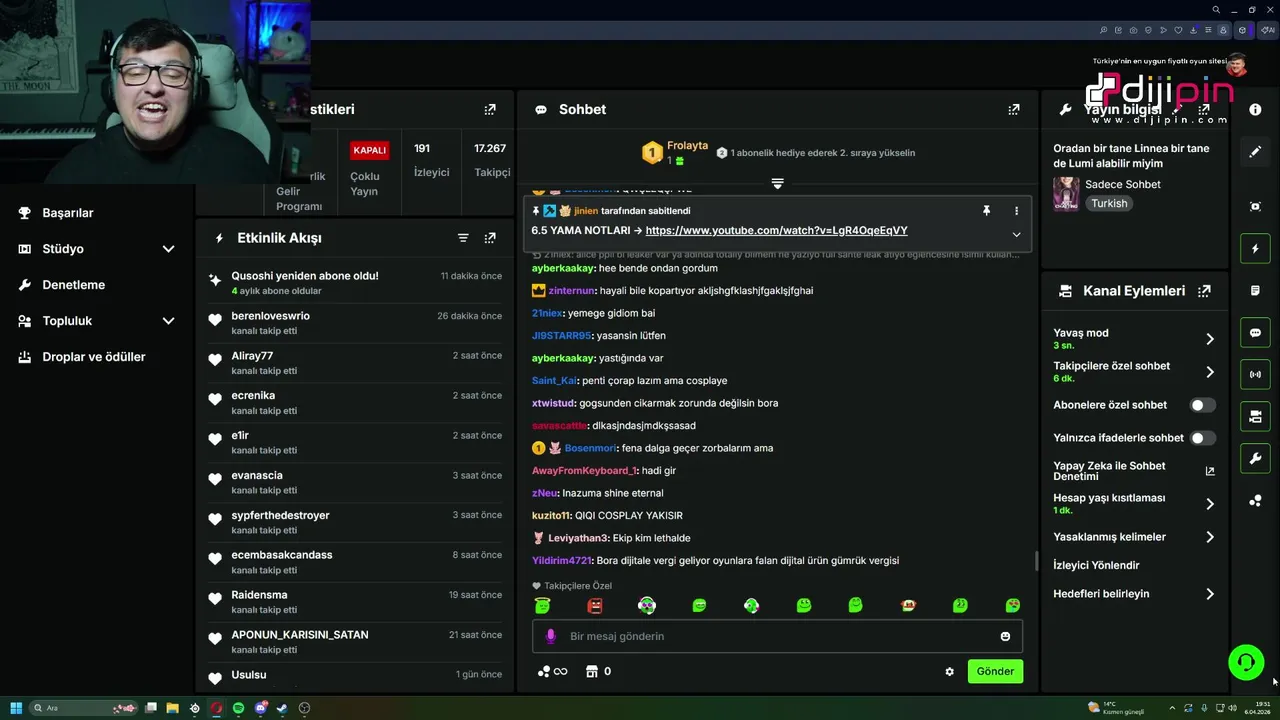The image size is (1280, 720).
Task: Expand Hedefleri belirleyin options
Action: (x=1209, y=594)
